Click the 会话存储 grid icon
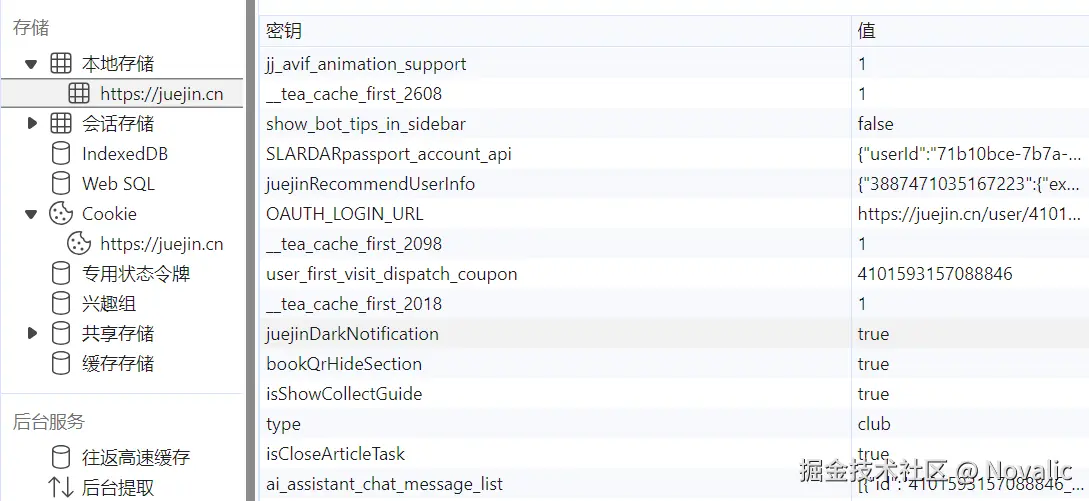This screenshot has height=501, width=1089. click(x=61, y=124)
